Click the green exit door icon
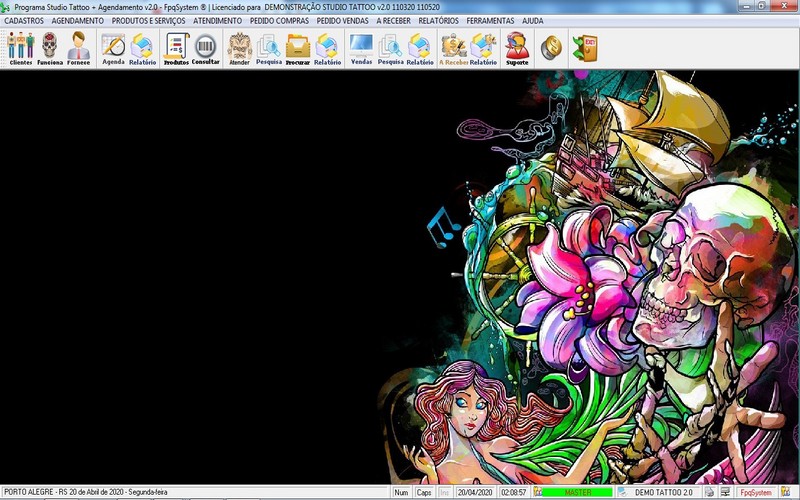The image size is (800, 500). tap(583, 47)
